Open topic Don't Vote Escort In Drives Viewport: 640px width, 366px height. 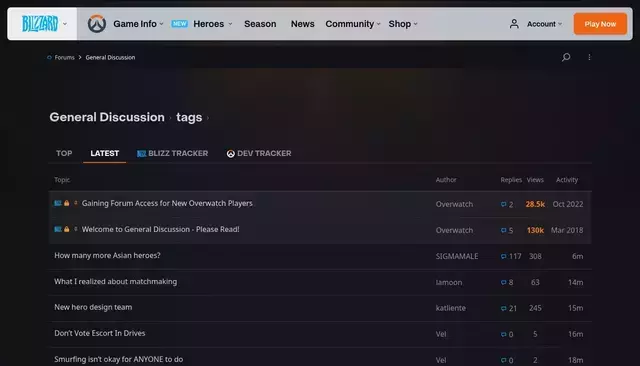100,333
